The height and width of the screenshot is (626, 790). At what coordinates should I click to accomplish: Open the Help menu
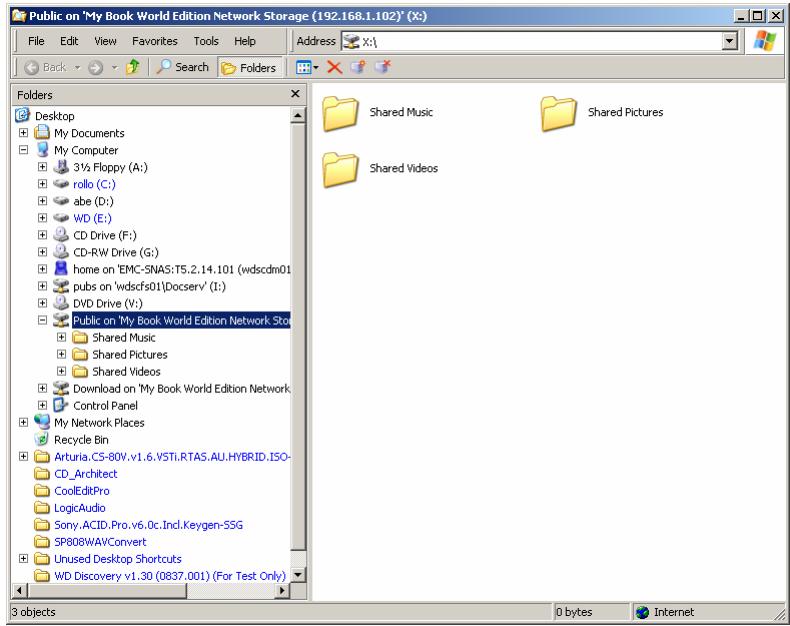coord(245,41)
